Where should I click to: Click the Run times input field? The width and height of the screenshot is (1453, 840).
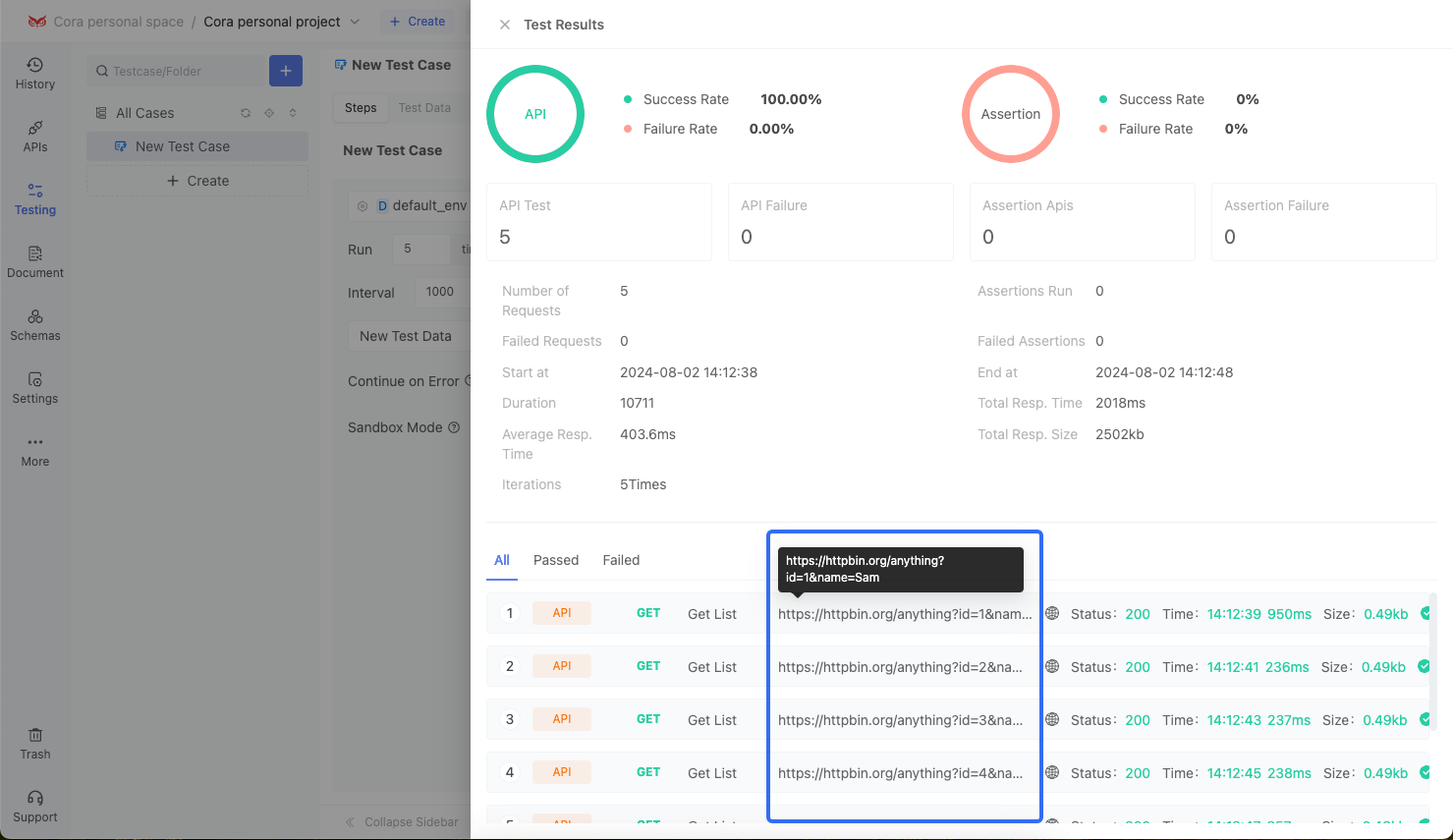coord(421,249)
